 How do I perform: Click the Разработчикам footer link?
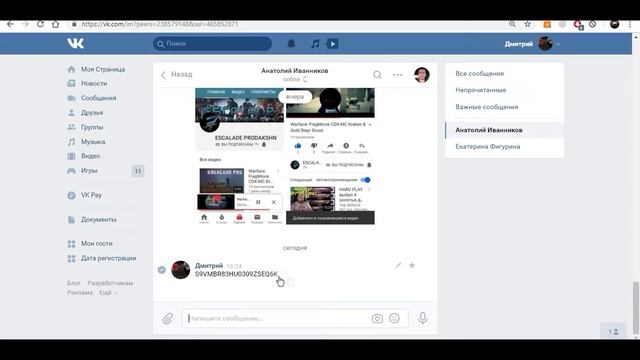pos(110,283)
